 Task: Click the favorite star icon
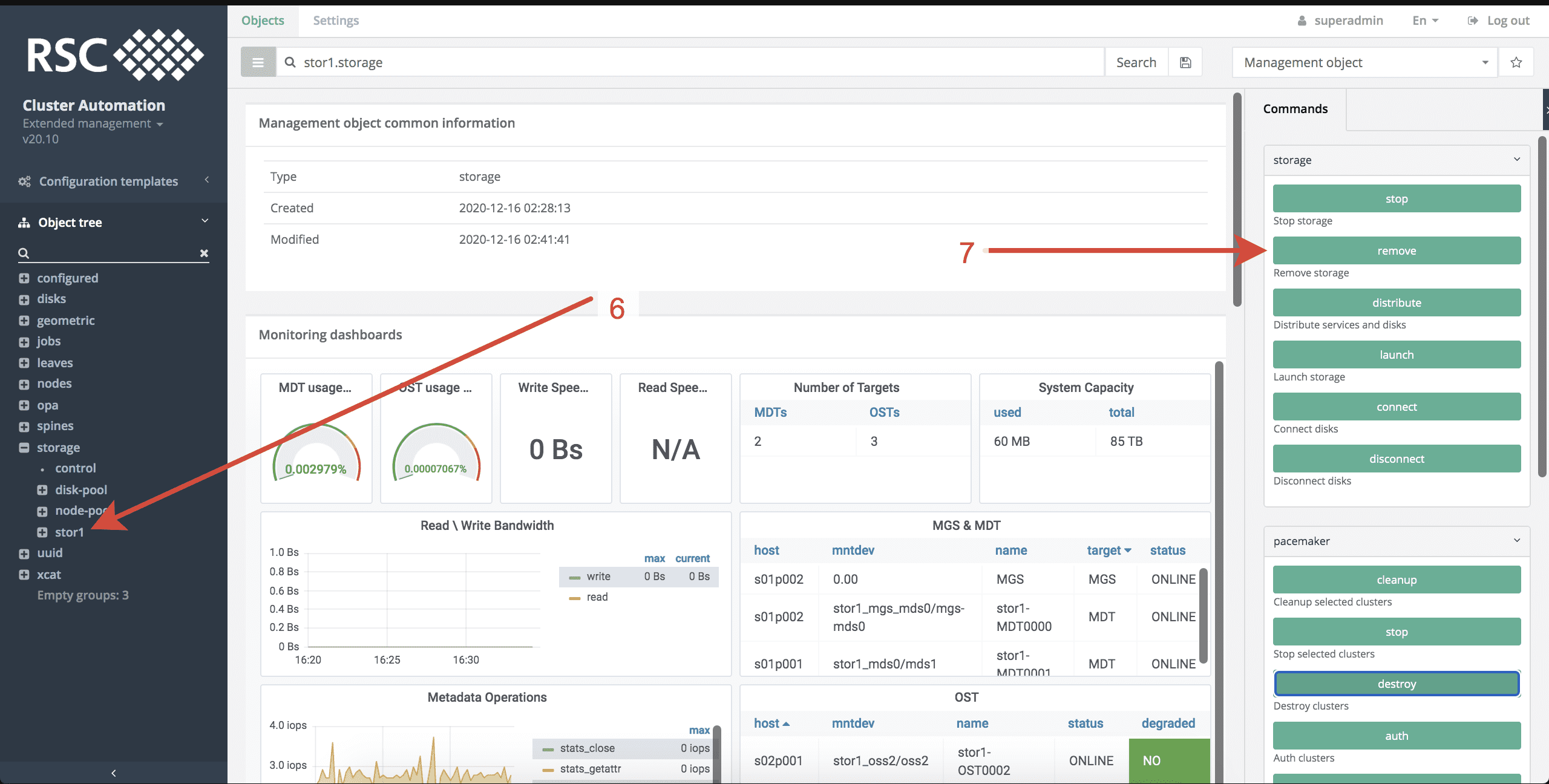coord(1516,62)
